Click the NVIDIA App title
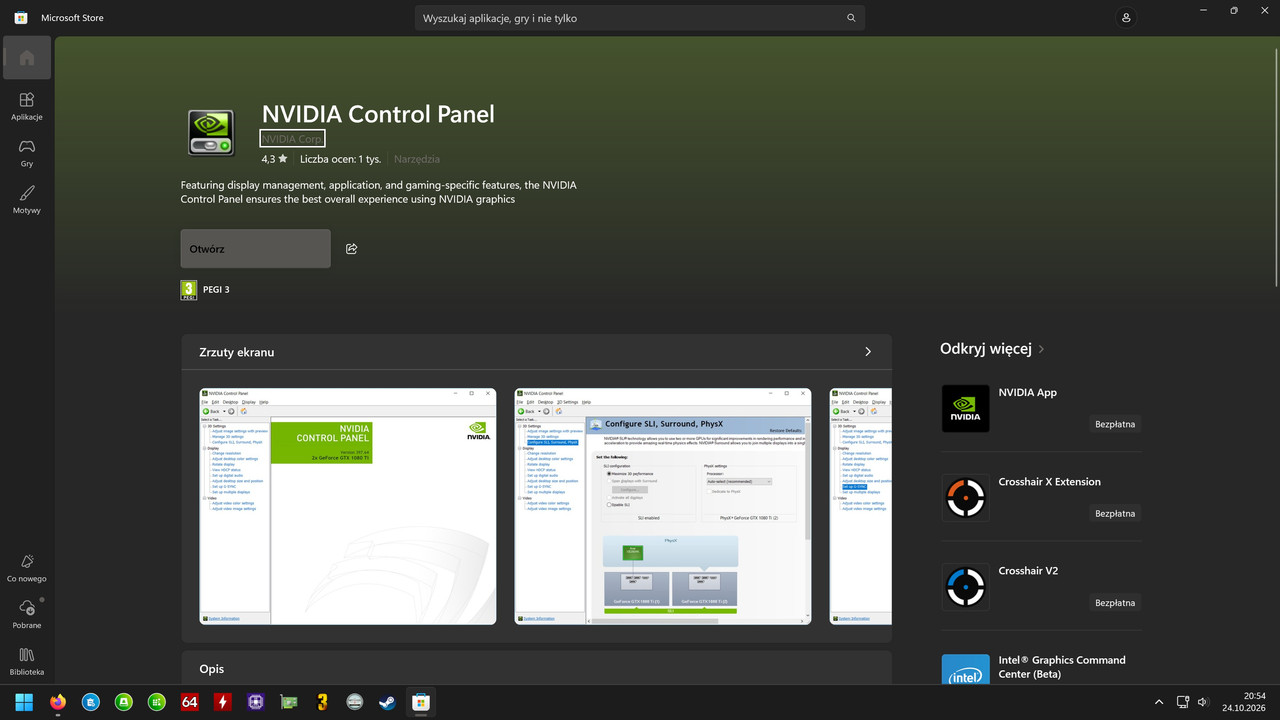Image resolution: width=1280 pixels, height=720 pixels. pos(1027,393)
